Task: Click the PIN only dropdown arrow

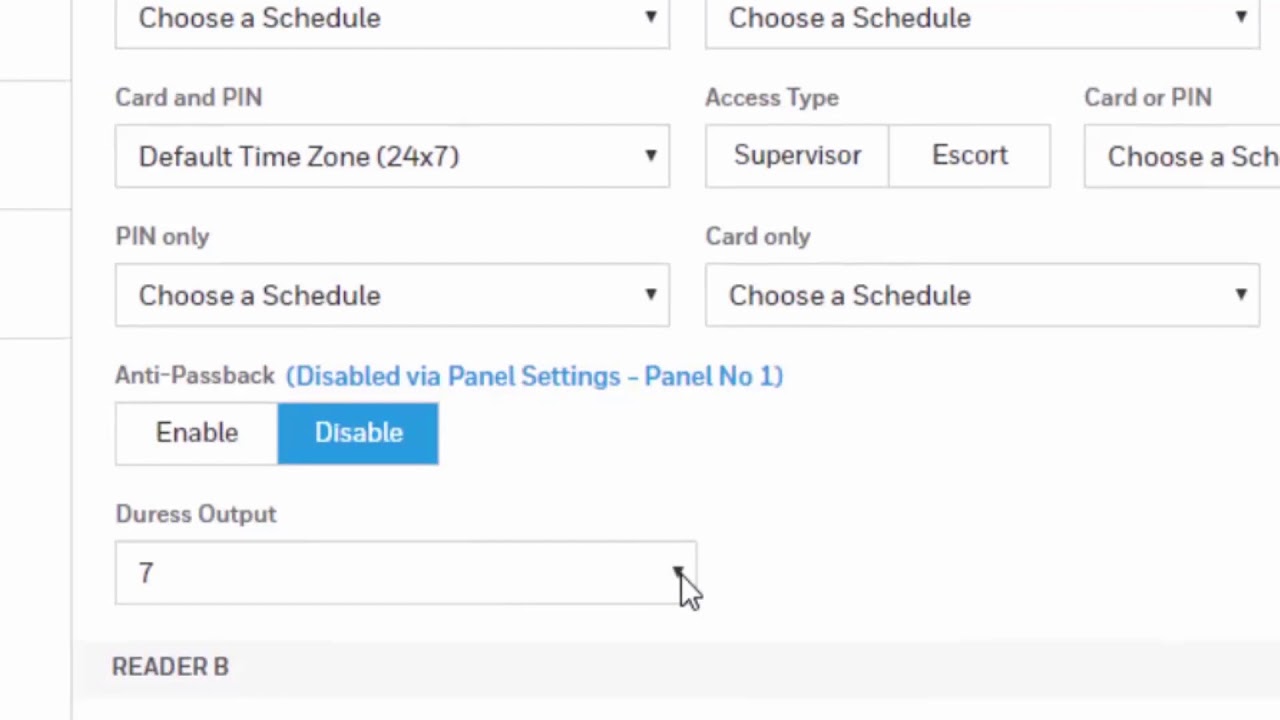Action: pyautogui.click(x=650, y=295)
